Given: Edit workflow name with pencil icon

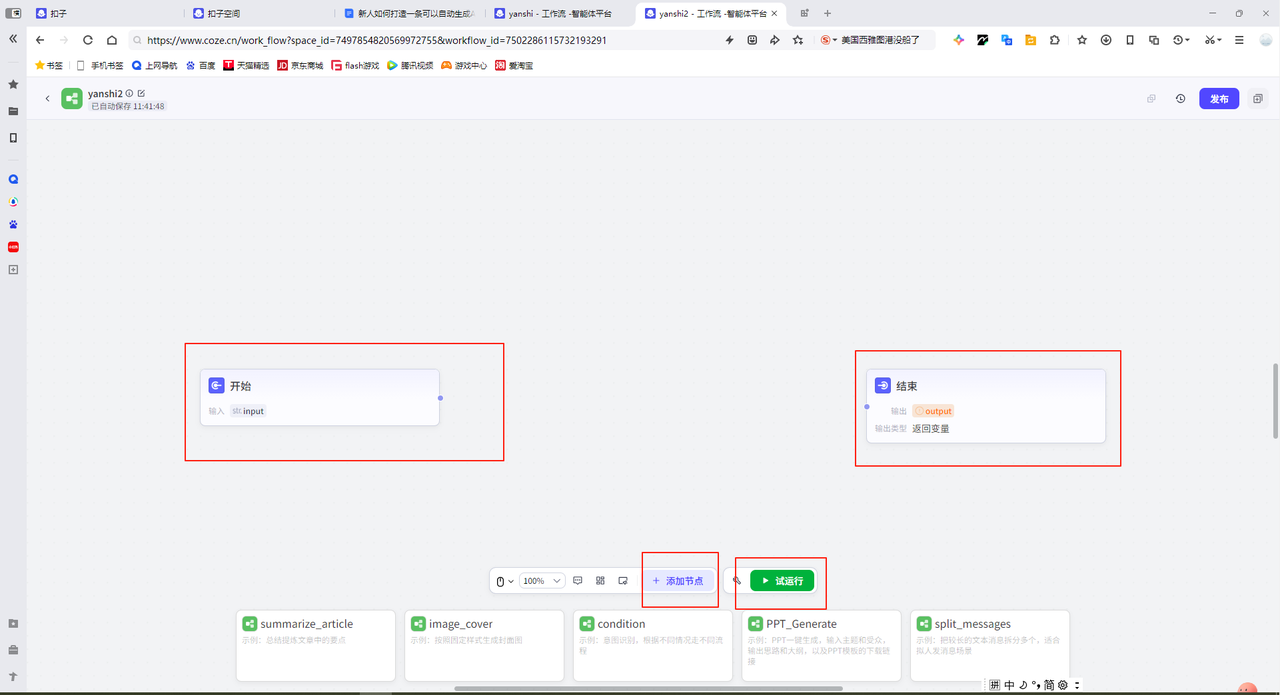Looking at the screenshot, I should 141,93.
